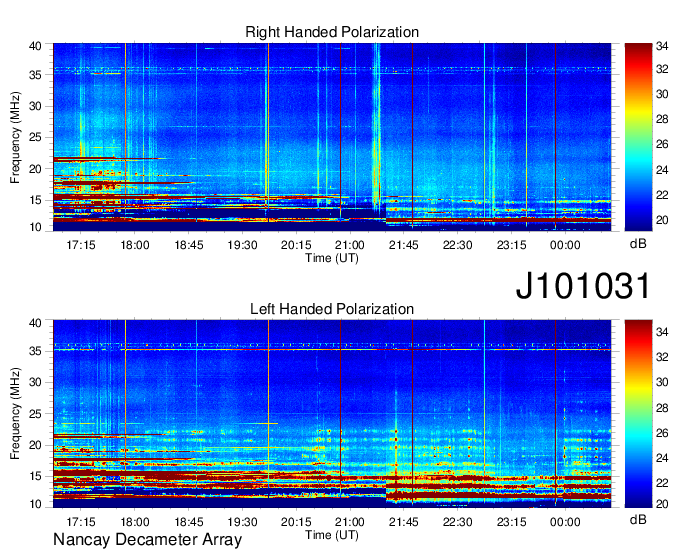Screen dimensions: 680x552
Task: Click the Time (UT) label under the right-handed plot
Action: [332, 258]
